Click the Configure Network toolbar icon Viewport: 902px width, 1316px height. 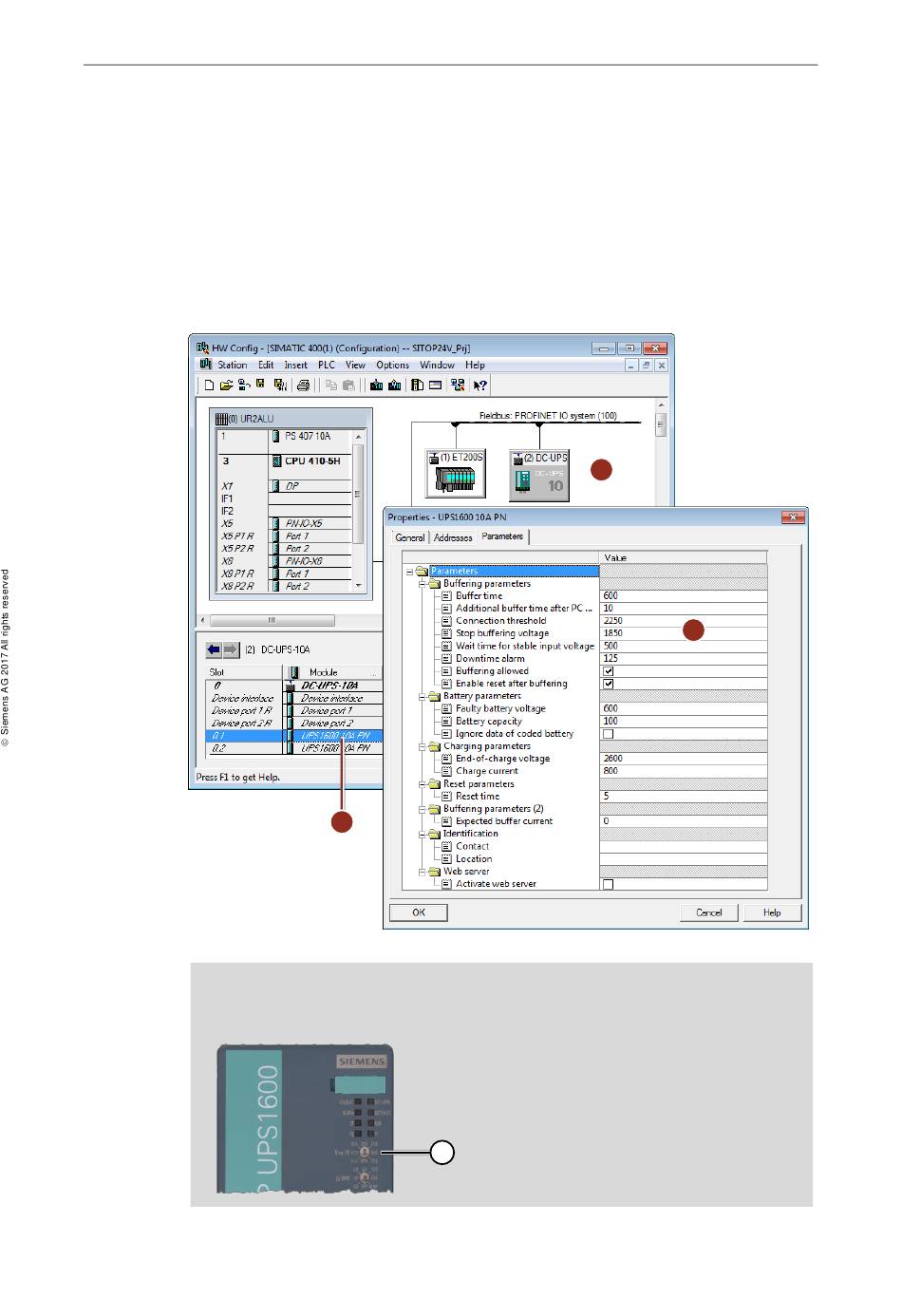pyautogui.click(x=458, y=385)
